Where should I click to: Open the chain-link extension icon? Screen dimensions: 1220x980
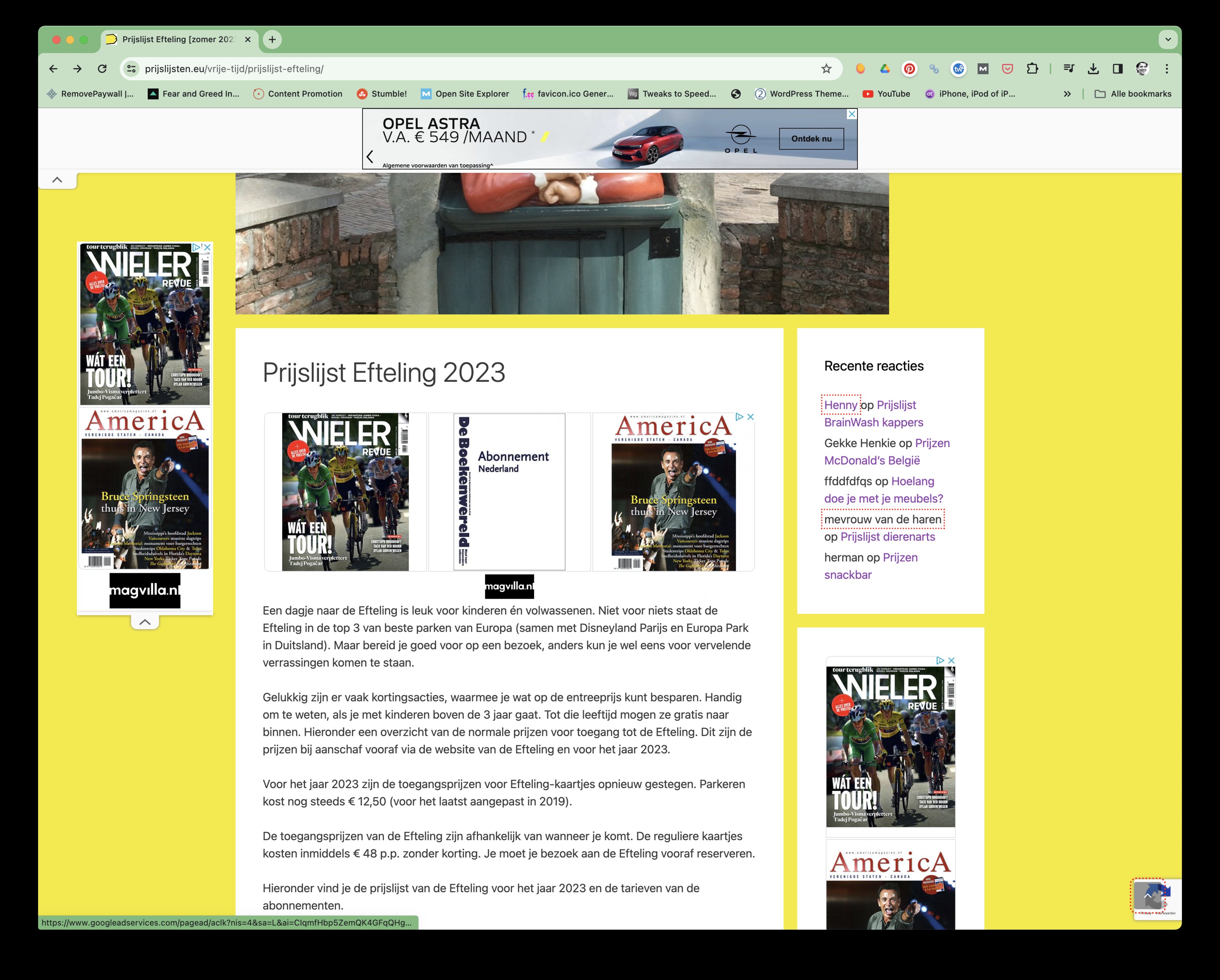[934, 69]
